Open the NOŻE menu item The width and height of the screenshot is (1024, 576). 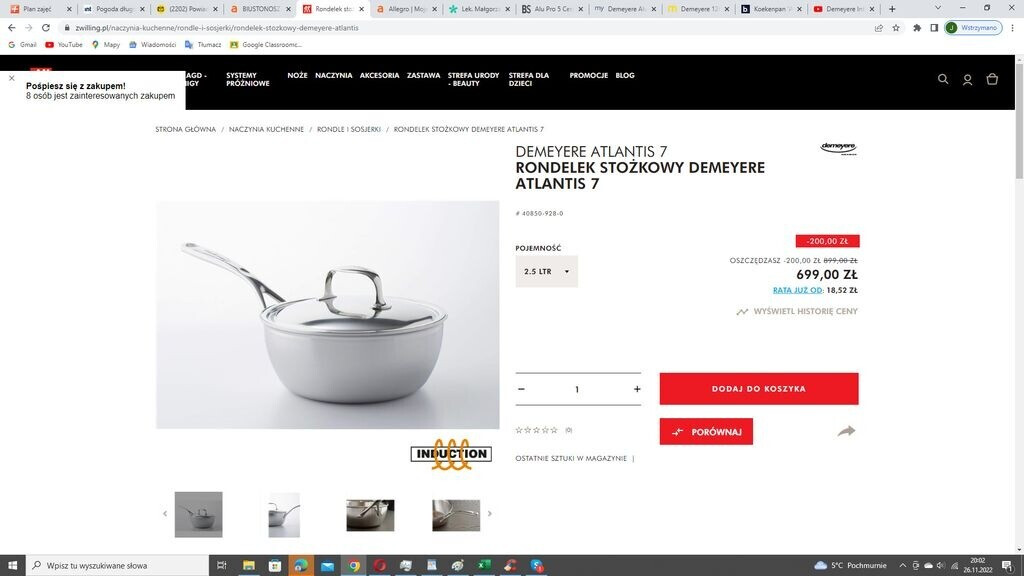pos(297,76)
